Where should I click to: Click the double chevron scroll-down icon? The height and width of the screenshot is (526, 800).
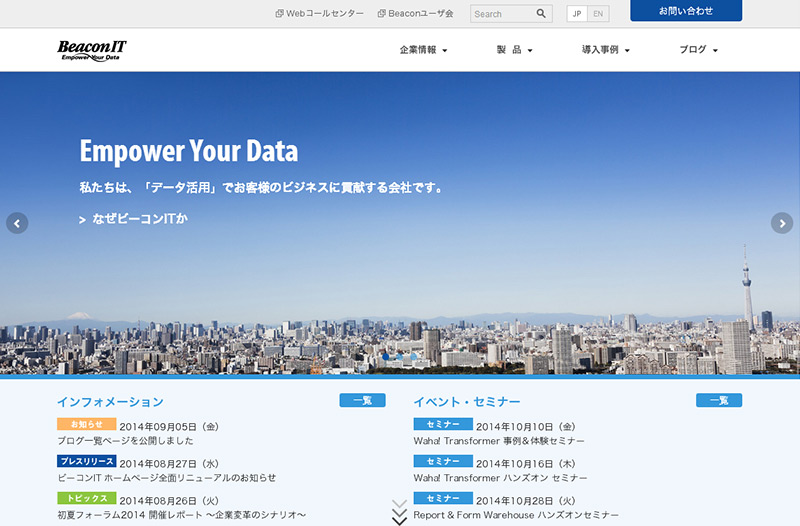399,512
